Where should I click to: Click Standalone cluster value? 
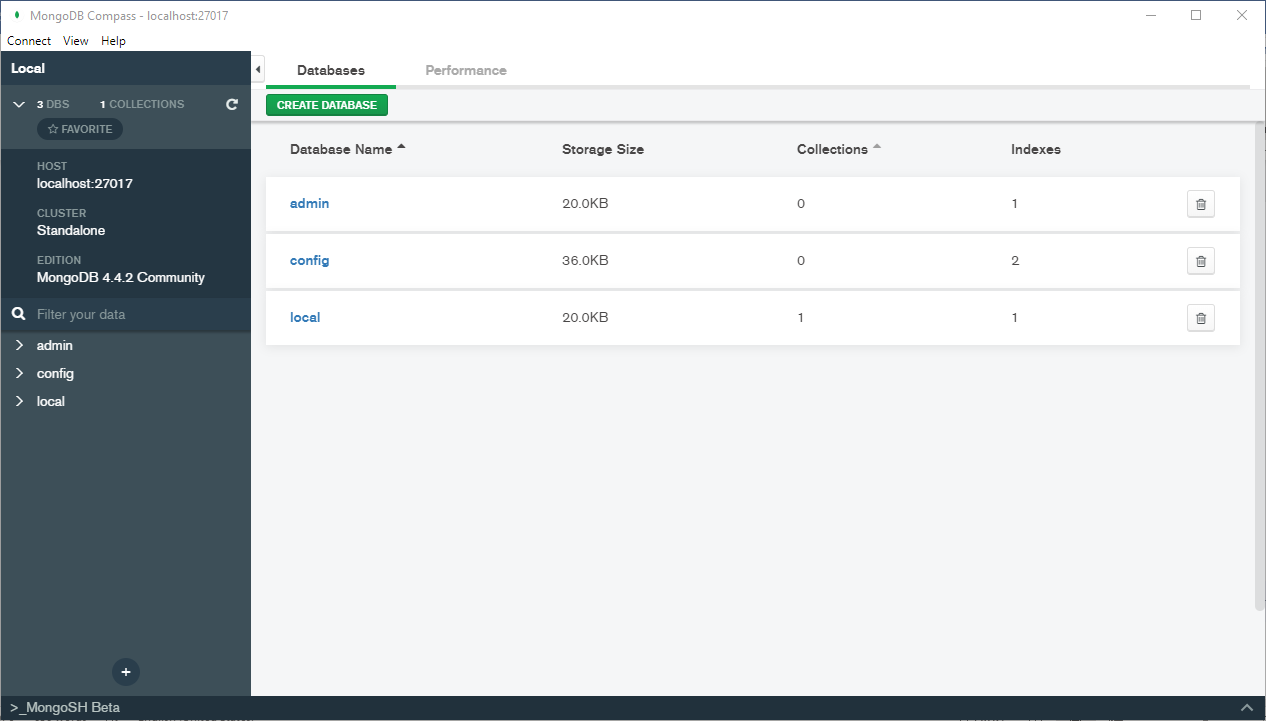point(71,230)
